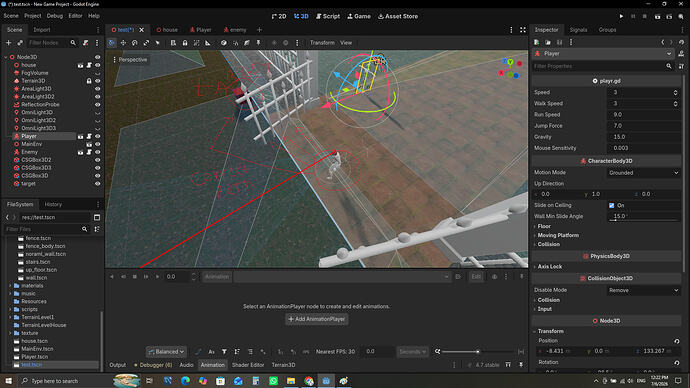
Task: Open the Debugger bottom panel
Action: (x=153, y=365)
